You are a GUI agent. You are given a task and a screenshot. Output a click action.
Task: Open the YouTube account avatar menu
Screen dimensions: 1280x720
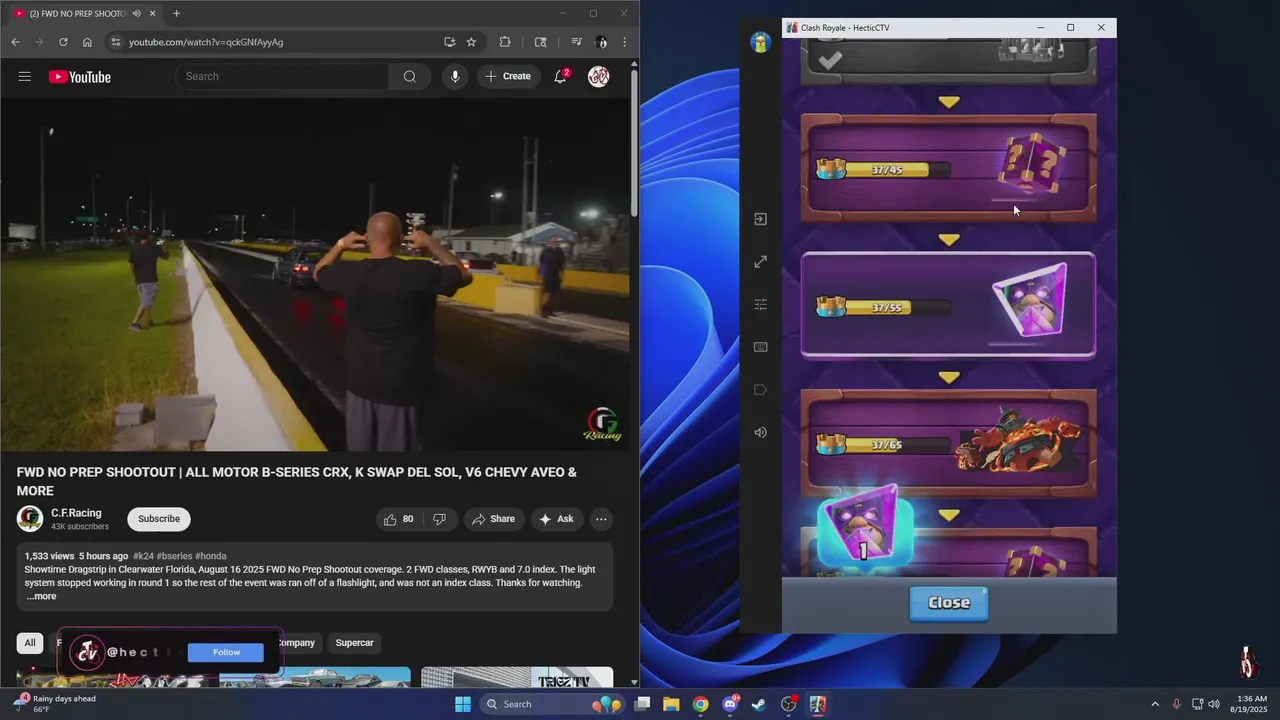click(599, 77)
